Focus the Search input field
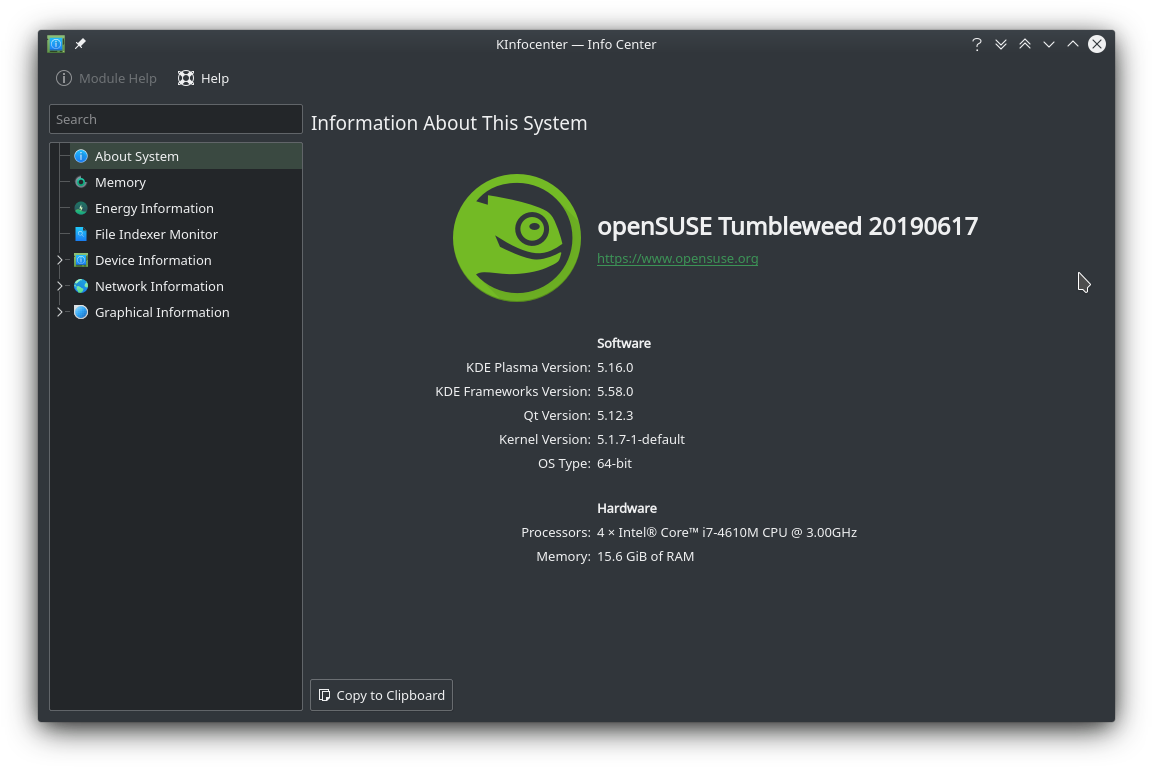 [x=176, y=119]
